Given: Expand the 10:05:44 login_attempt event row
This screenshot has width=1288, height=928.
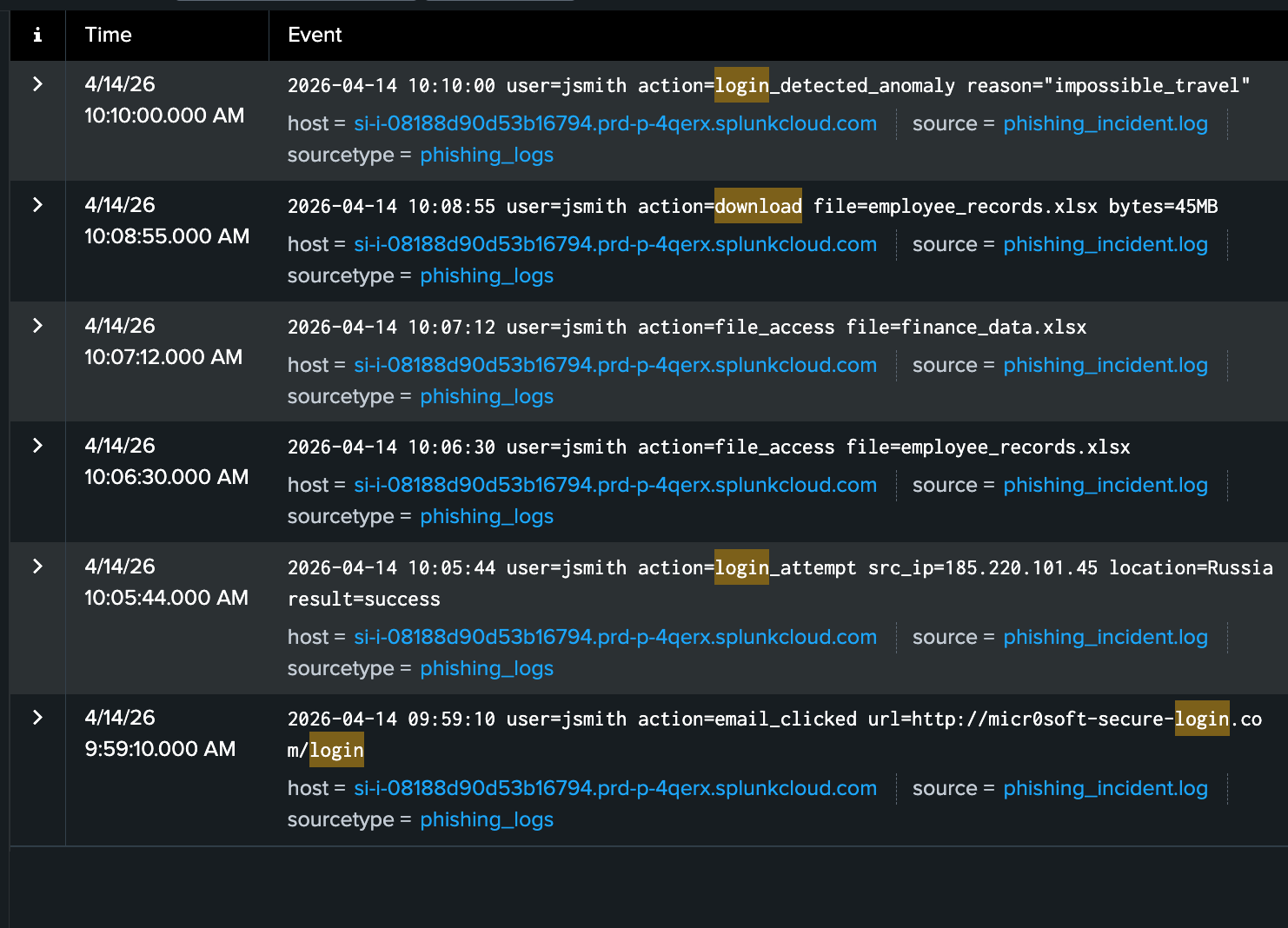Looking at the screenshot, I should pyautogui.click(x=37, y=567).
